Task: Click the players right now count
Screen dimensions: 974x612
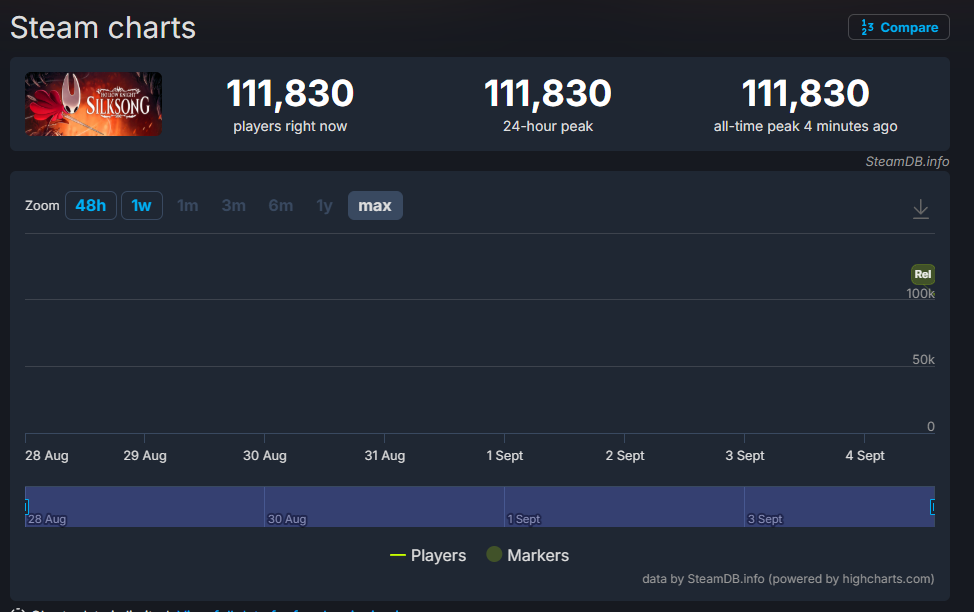Action: 290,93
